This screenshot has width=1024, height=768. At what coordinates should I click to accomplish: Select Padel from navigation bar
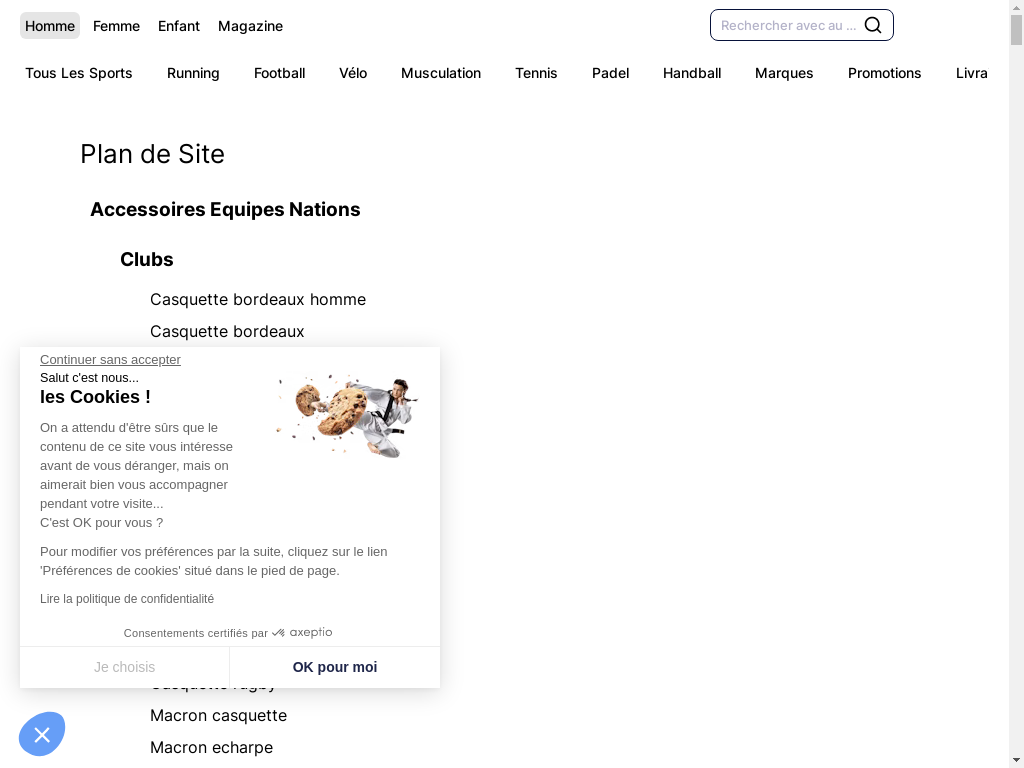point(610,73)
